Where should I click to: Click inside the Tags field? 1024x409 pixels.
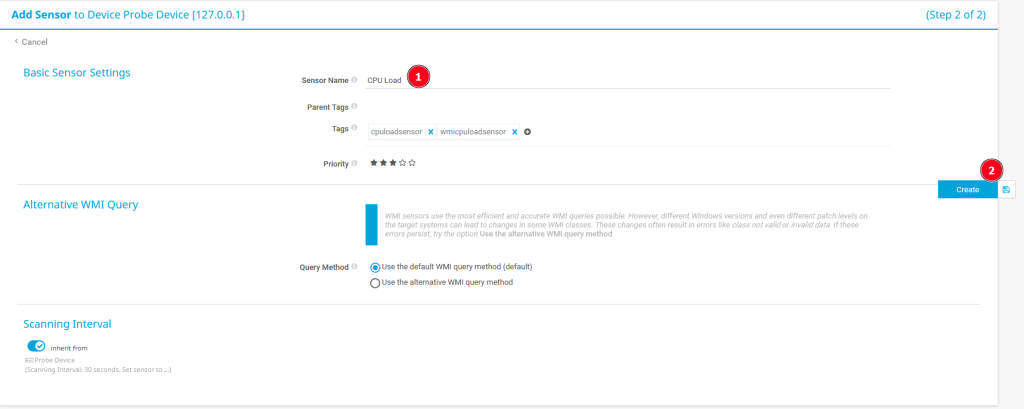tap(700, 132)
